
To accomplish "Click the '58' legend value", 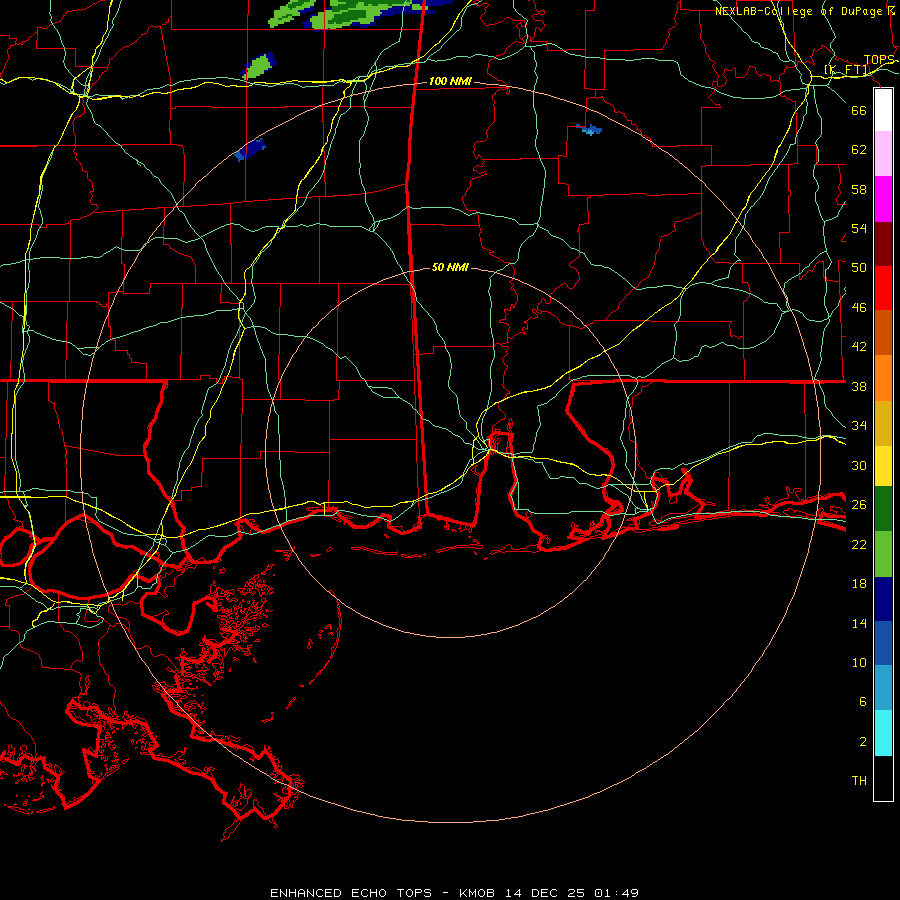I will 859,189.
